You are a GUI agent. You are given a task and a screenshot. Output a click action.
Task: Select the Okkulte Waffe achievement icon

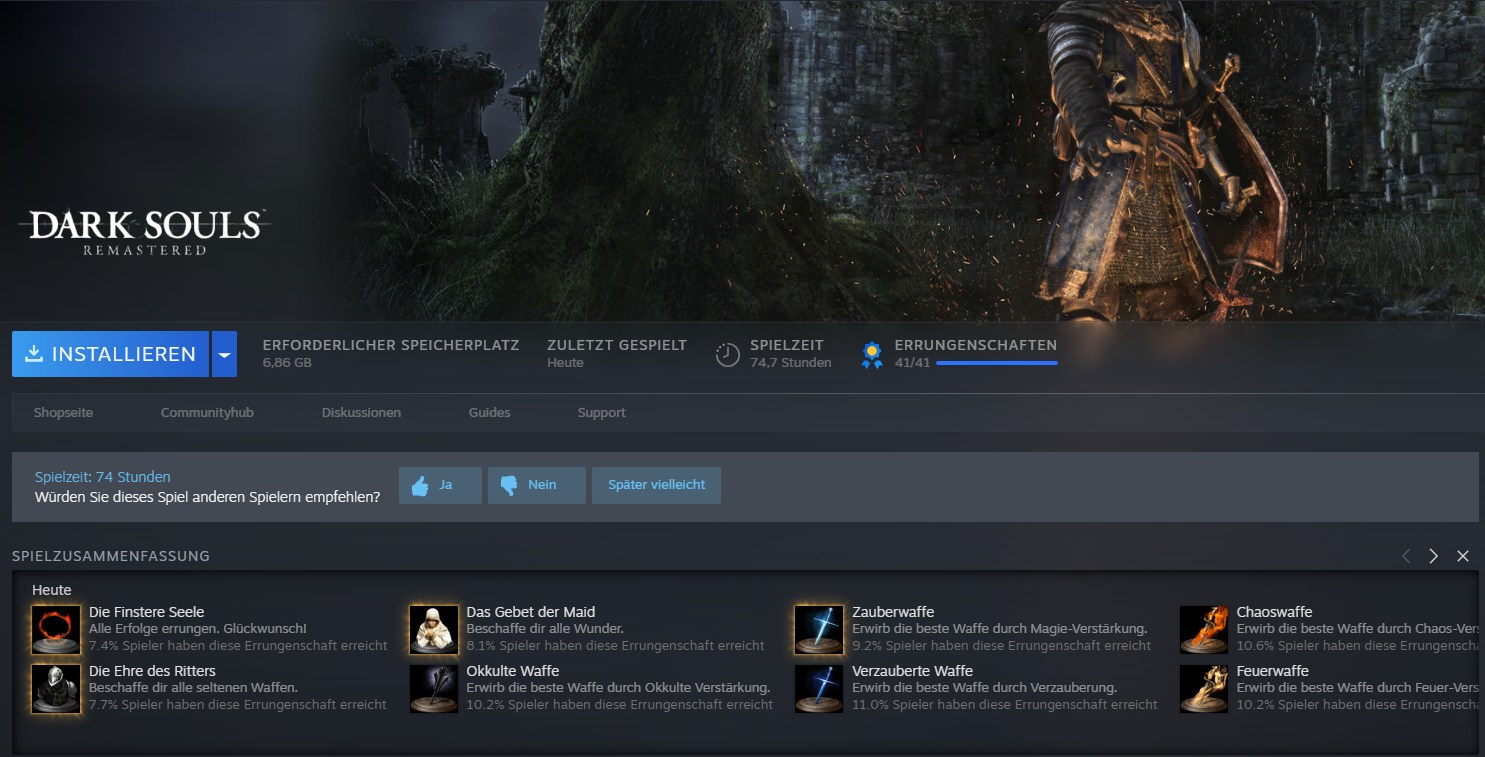(x=434, y=688)
